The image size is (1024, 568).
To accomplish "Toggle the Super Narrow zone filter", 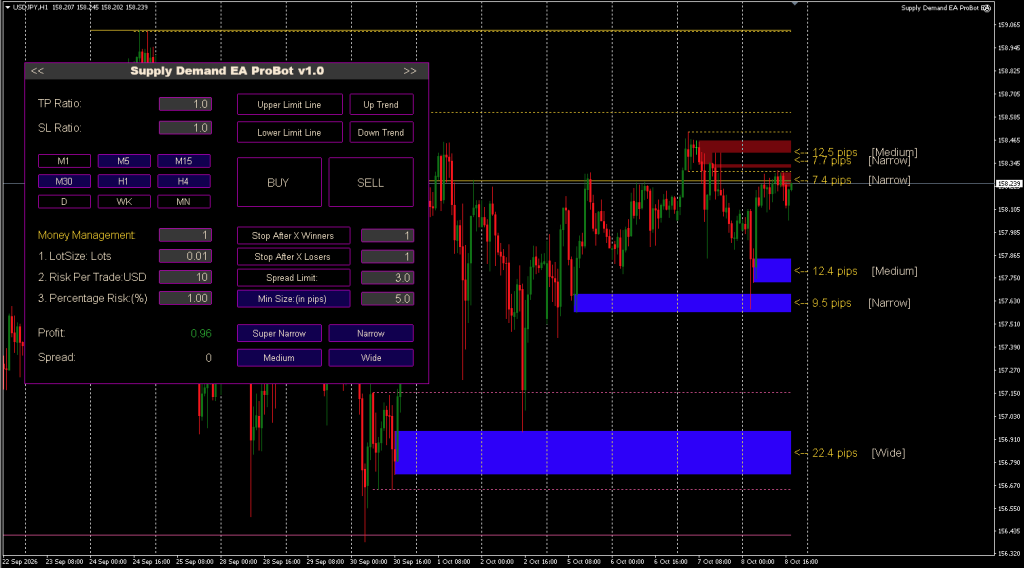I will [280, 333].
